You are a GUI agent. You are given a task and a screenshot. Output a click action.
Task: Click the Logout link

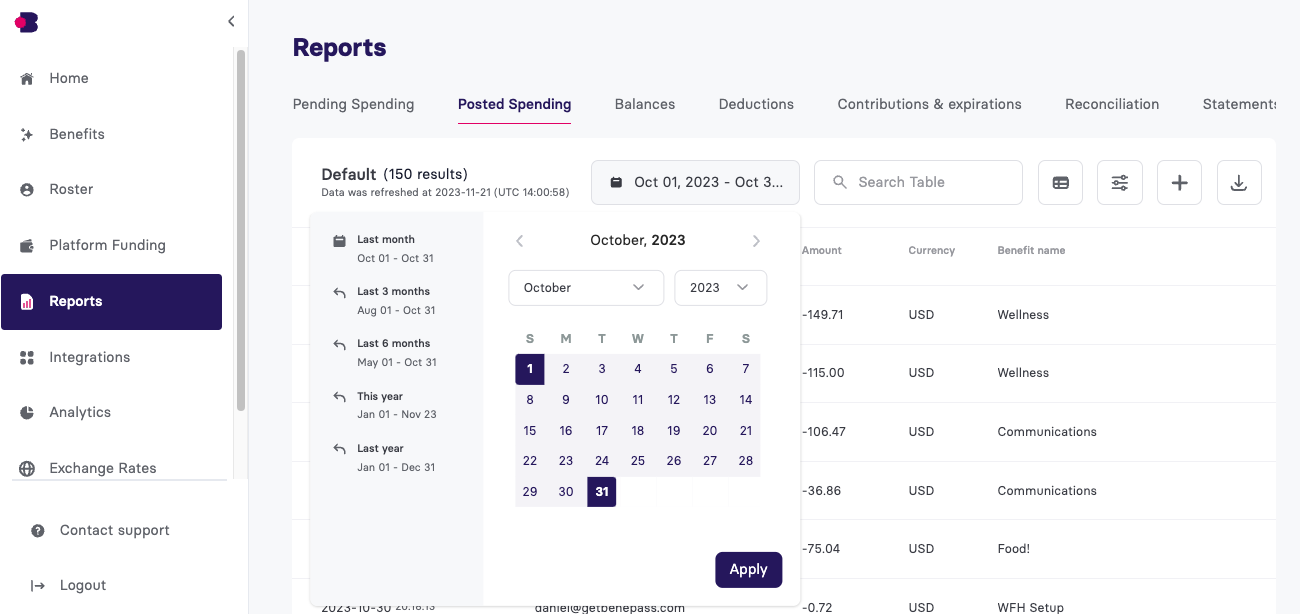(x=83, y=586)
